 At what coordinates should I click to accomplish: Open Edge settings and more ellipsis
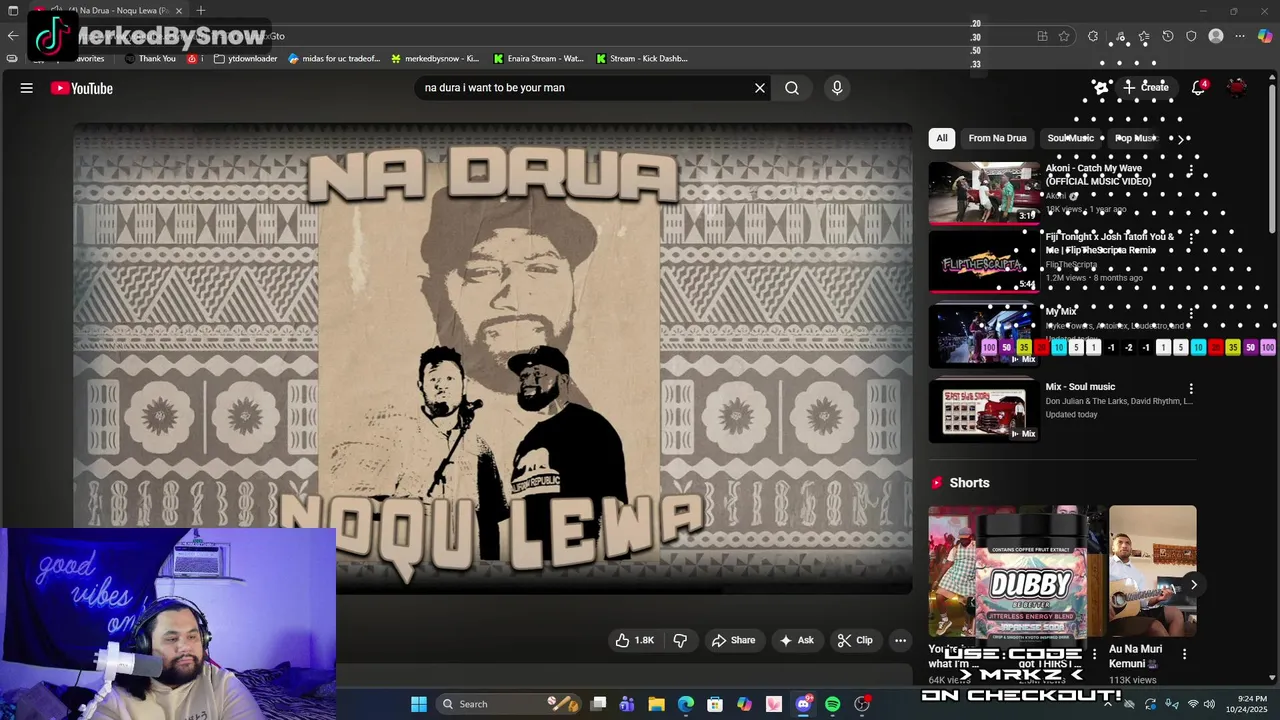[x=1240, y=36]
